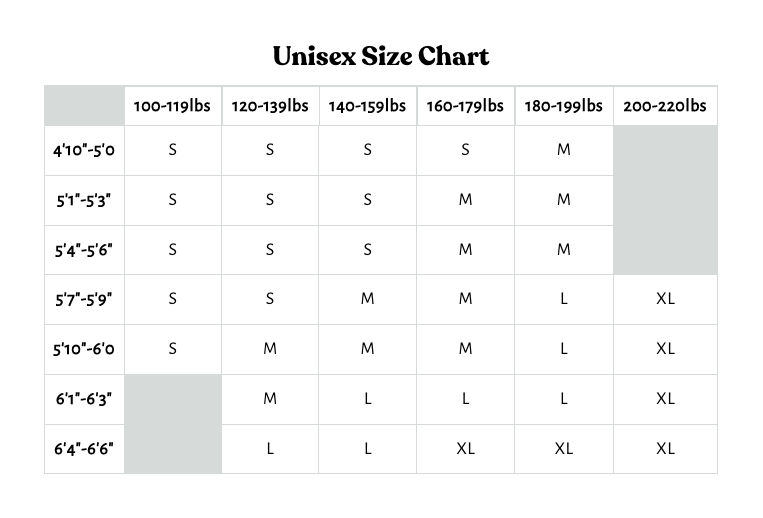Click the XL cell for 5'7"-5'9" row
The height and width of the screenshot is (518, 763).
click(665, 299)
